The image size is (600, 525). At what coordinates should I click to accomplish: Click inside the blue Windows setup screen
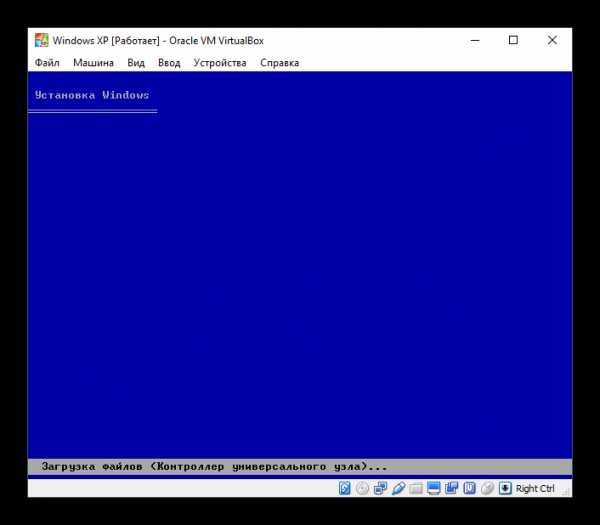coord(300,270)
